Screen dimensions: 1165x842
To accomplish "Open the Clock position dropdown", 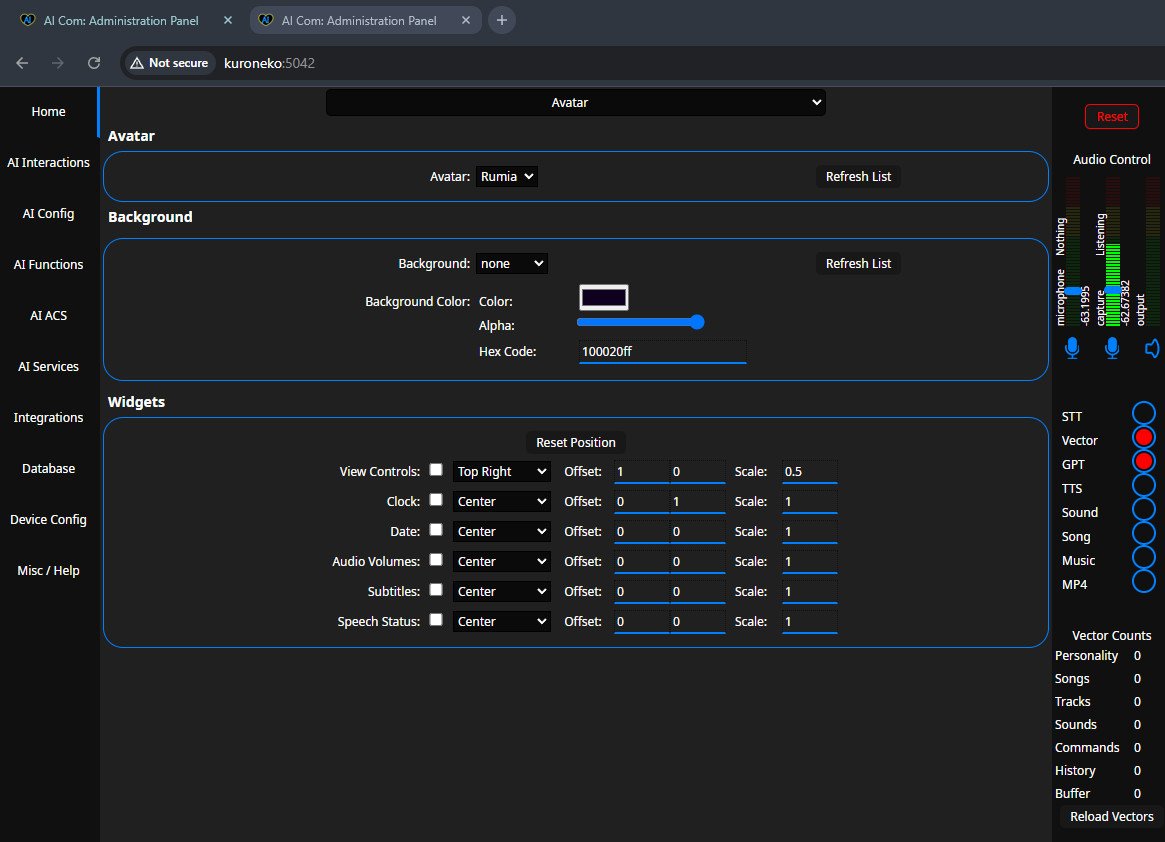I will pyautogui.click(x=502, y=502).
